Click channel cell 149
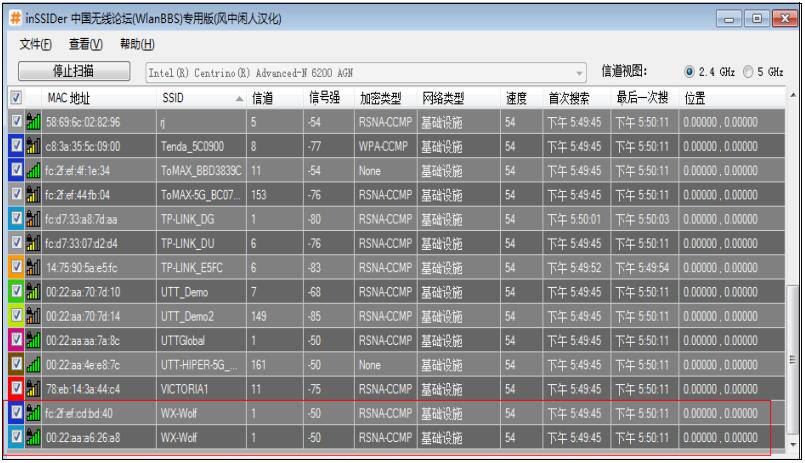Screen dimensions: 805x463 pos(258,316)
